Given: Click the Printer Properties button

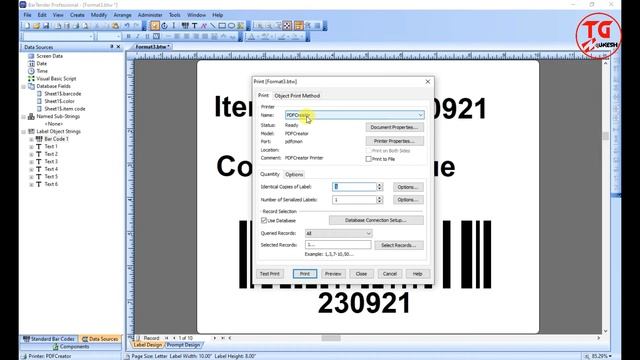Looking at the screenshot, I should (x=394, y=141).
